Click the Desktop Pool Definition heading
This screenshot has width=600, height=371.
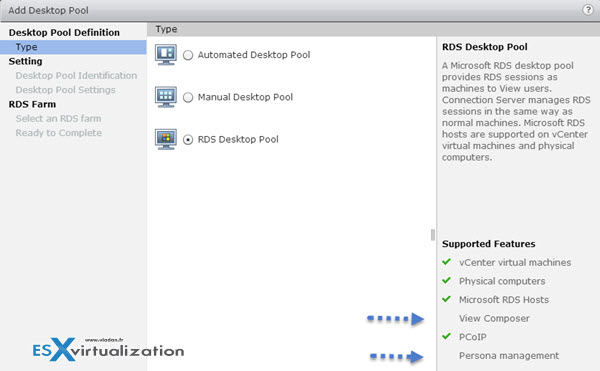[x=64, y=33]
